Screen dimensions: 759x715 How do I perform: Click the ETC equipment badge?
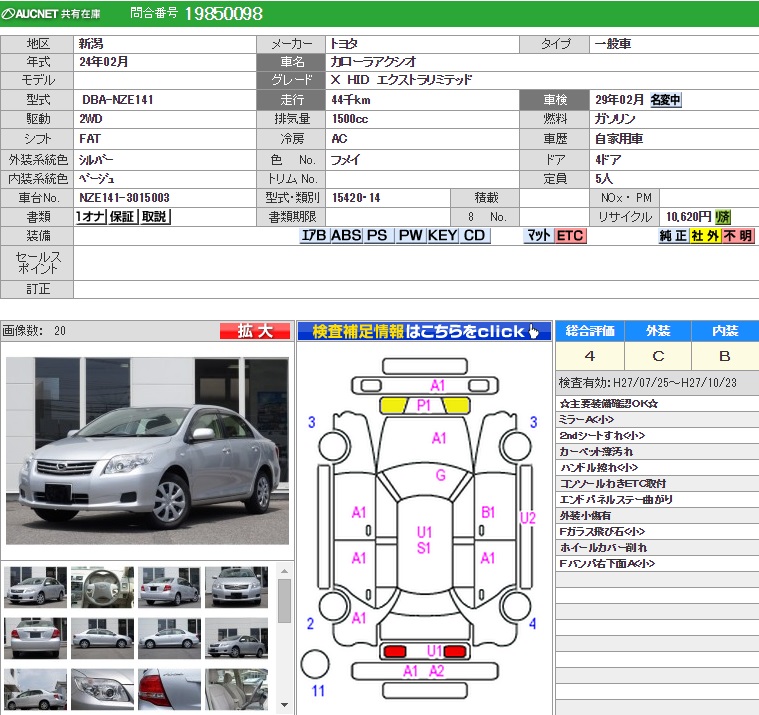pos(570,236)
